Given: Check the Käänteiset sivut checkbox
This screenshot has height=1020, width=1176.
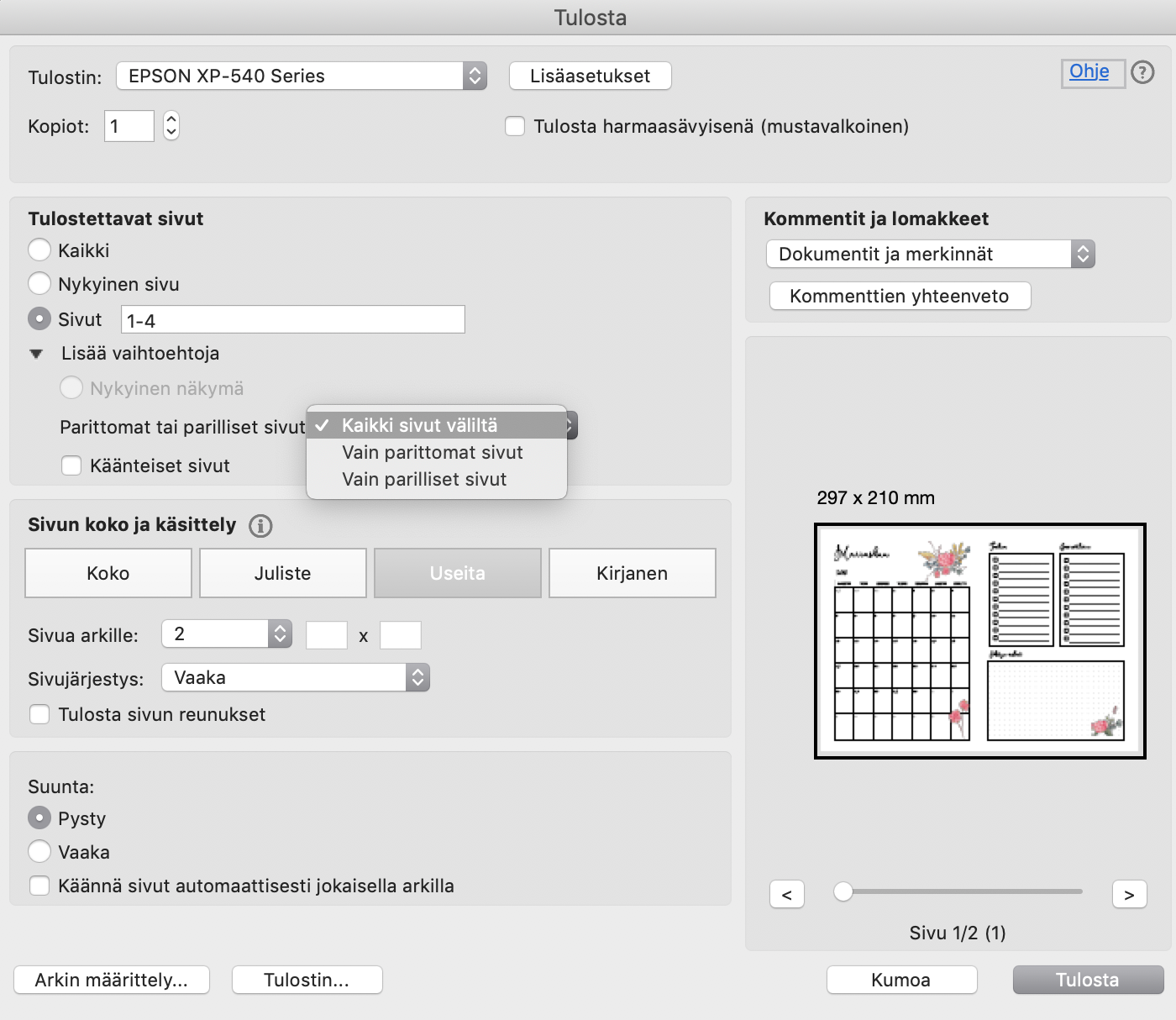Looking at the screenshot, I should [71, 465].
